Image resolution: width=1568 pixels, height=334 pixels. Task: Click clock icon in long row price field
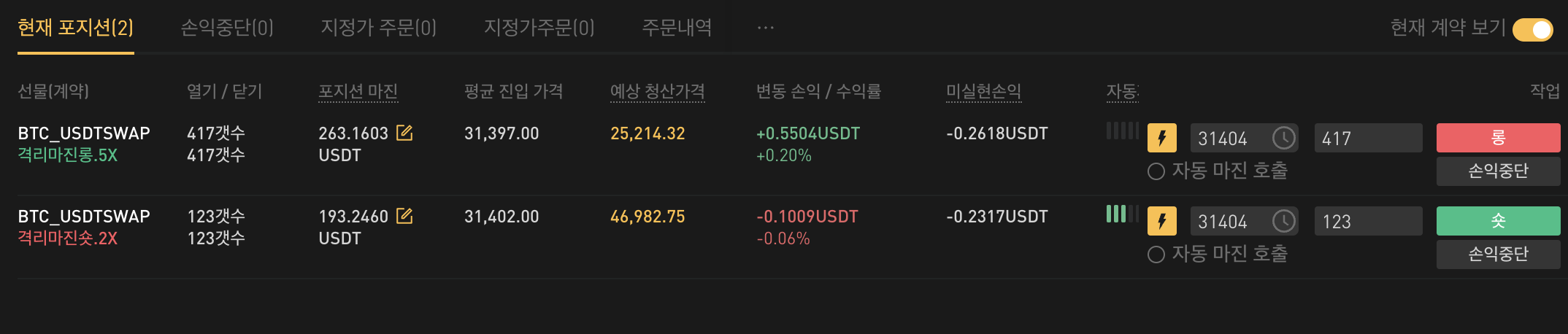[x=1283, y=138]
